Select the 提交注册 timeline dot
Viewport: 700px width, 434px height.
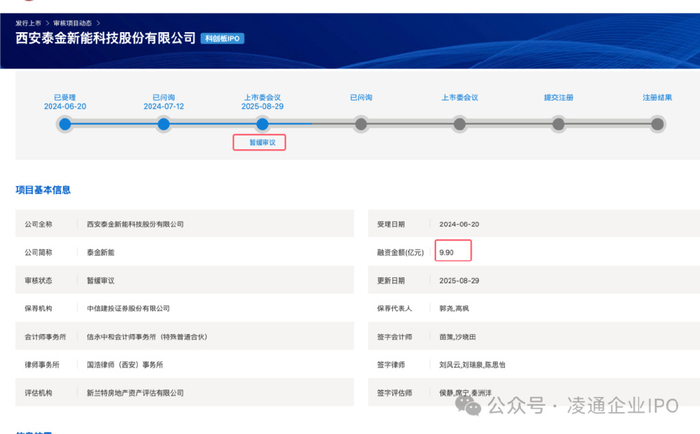coord(558,124)
